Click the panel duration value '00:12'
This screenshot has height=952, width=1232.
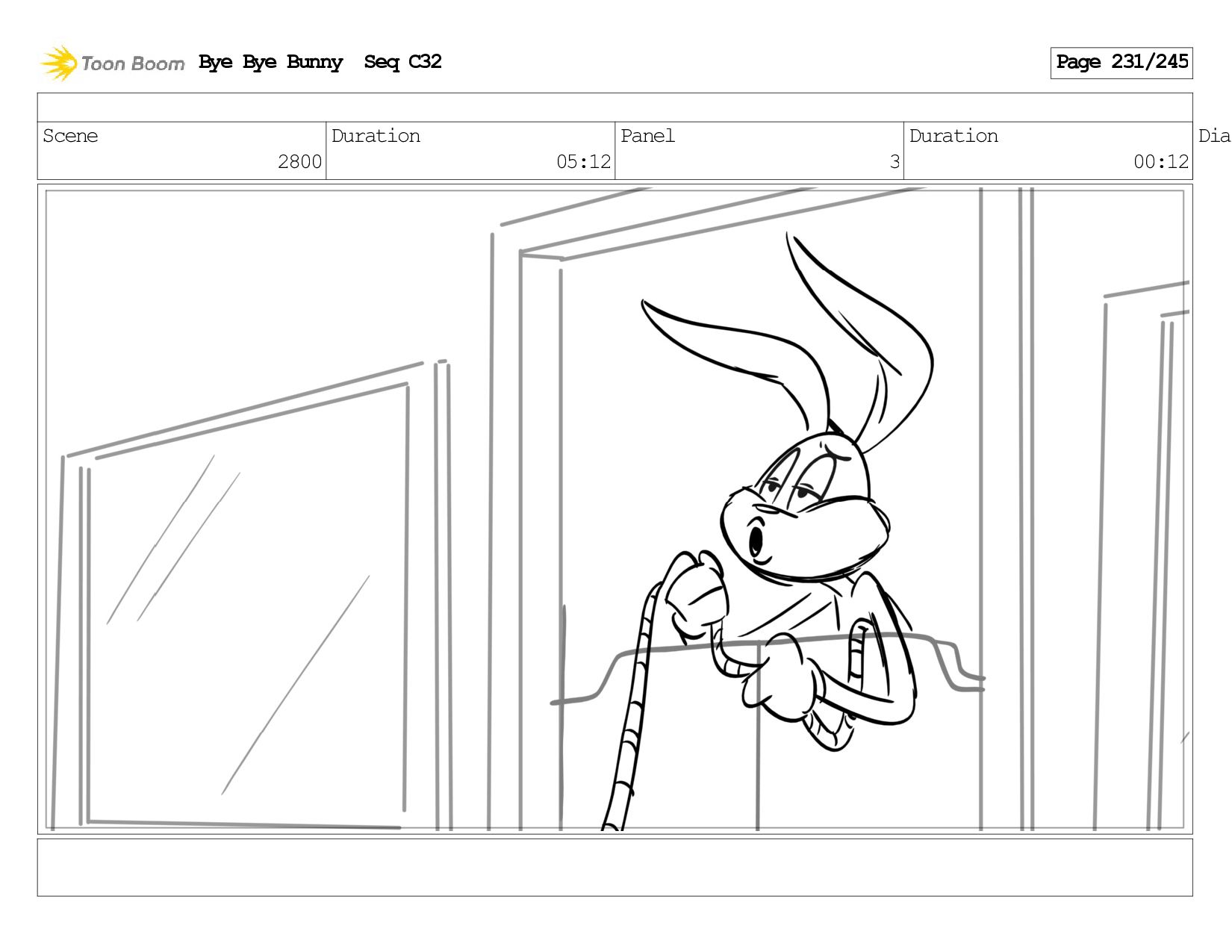point(1161,162)
